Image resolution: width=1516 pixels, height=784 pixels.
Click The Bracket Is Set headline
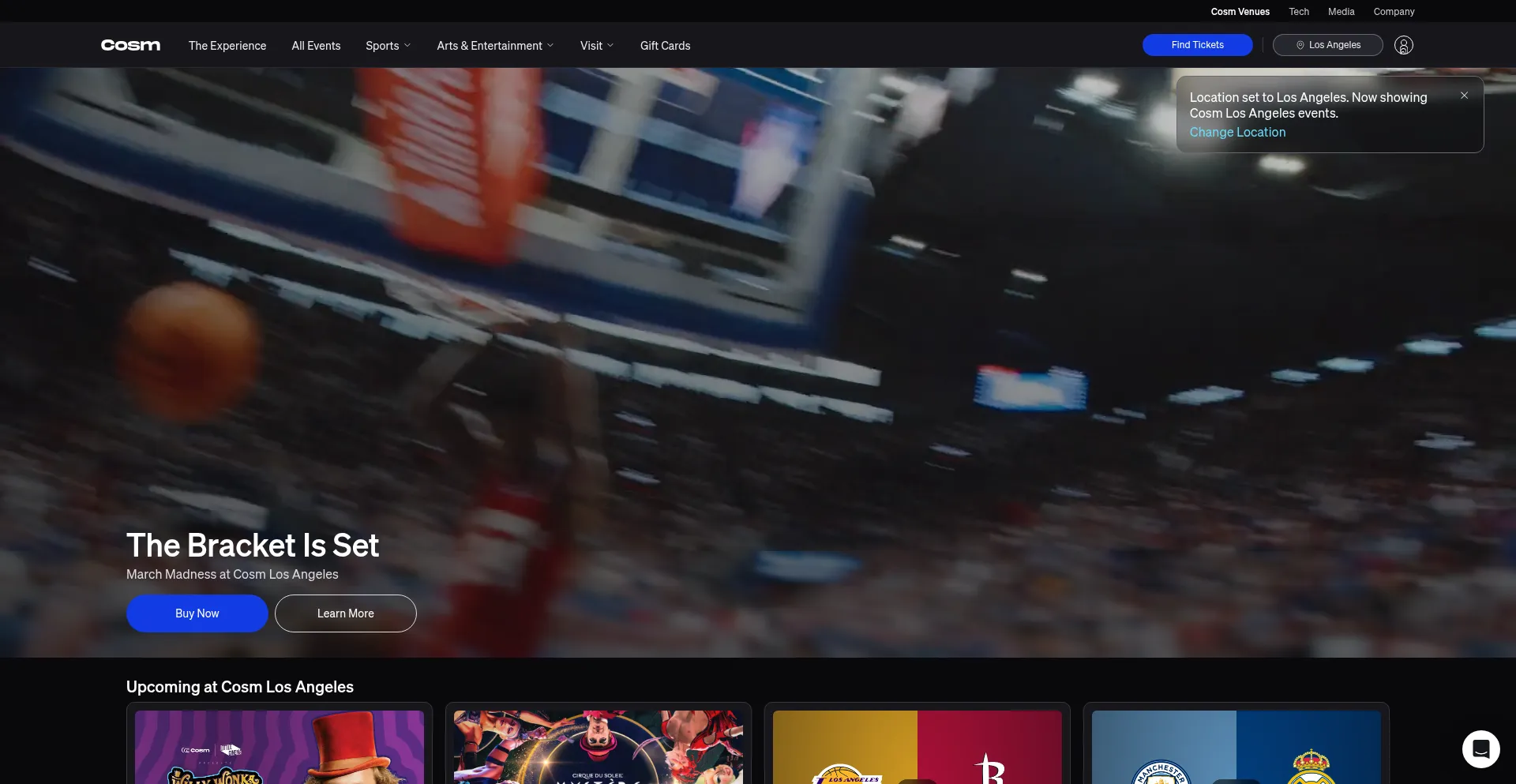click(x=253, y=546)
